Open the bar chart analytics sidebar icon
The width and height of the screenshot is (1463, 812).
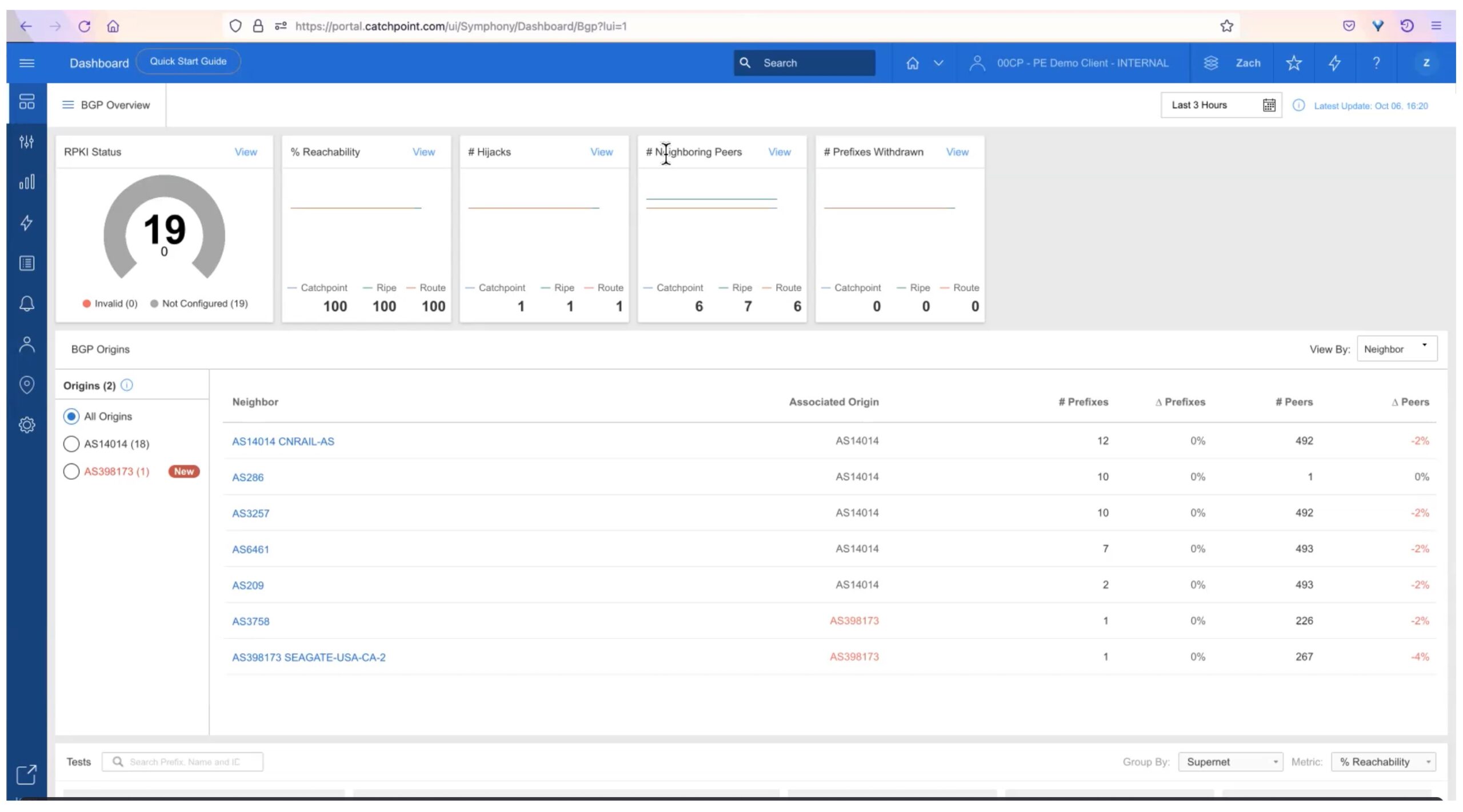(x=27, y=182)
